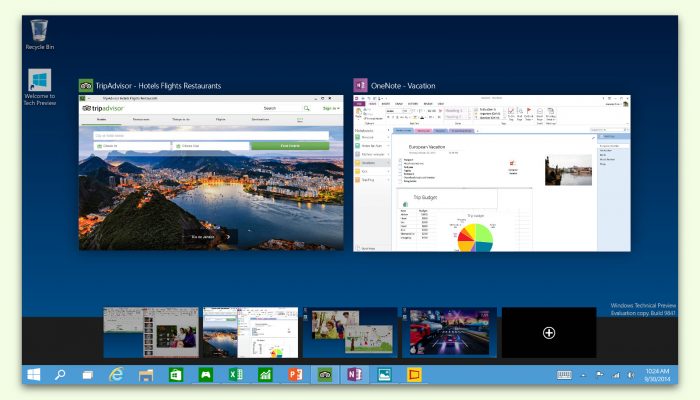
Task: Open the green chart app icon
Action: pos(265,375)
